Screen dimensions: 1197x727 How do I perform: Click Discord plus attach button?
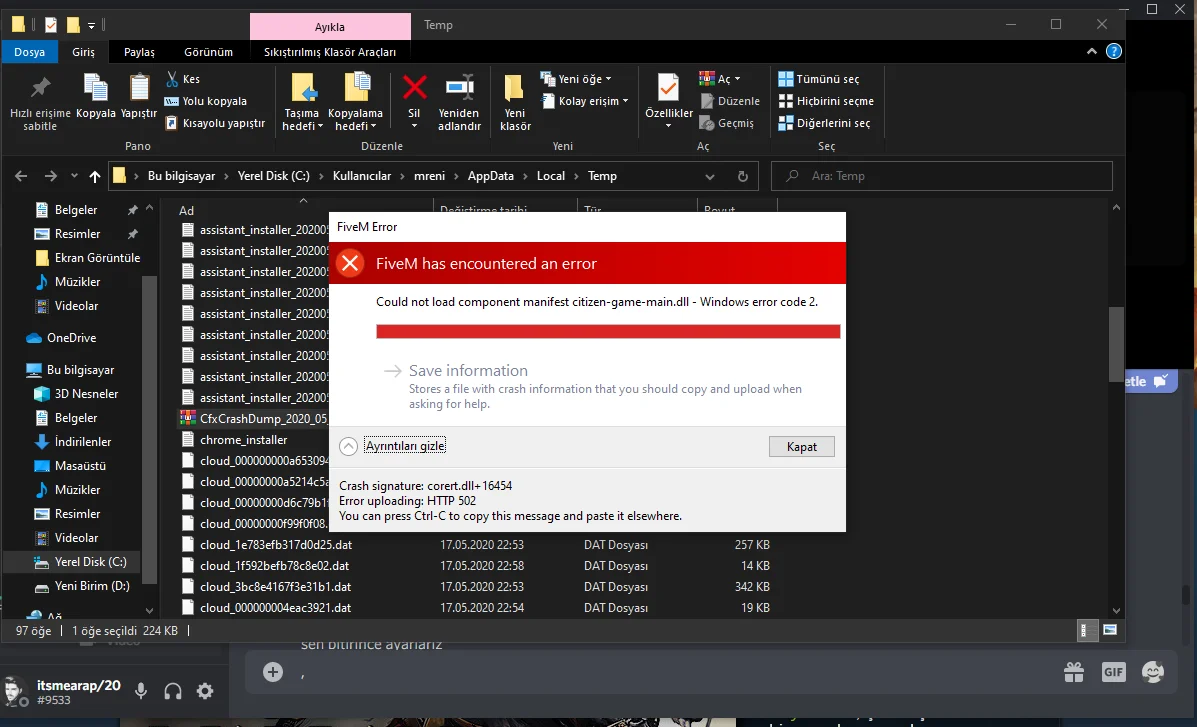tap(273, 672)
